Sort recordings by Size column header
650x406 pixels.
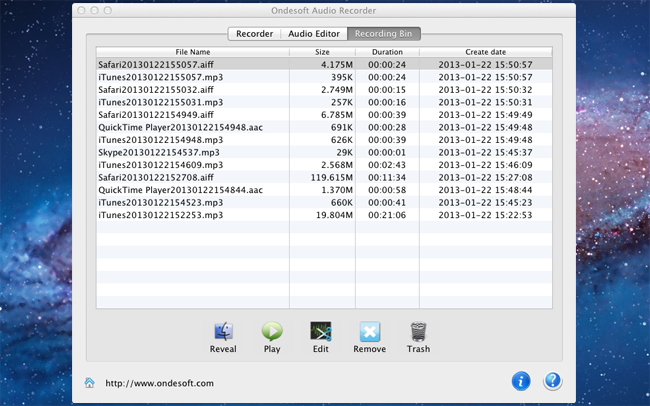tap(322, 52)
